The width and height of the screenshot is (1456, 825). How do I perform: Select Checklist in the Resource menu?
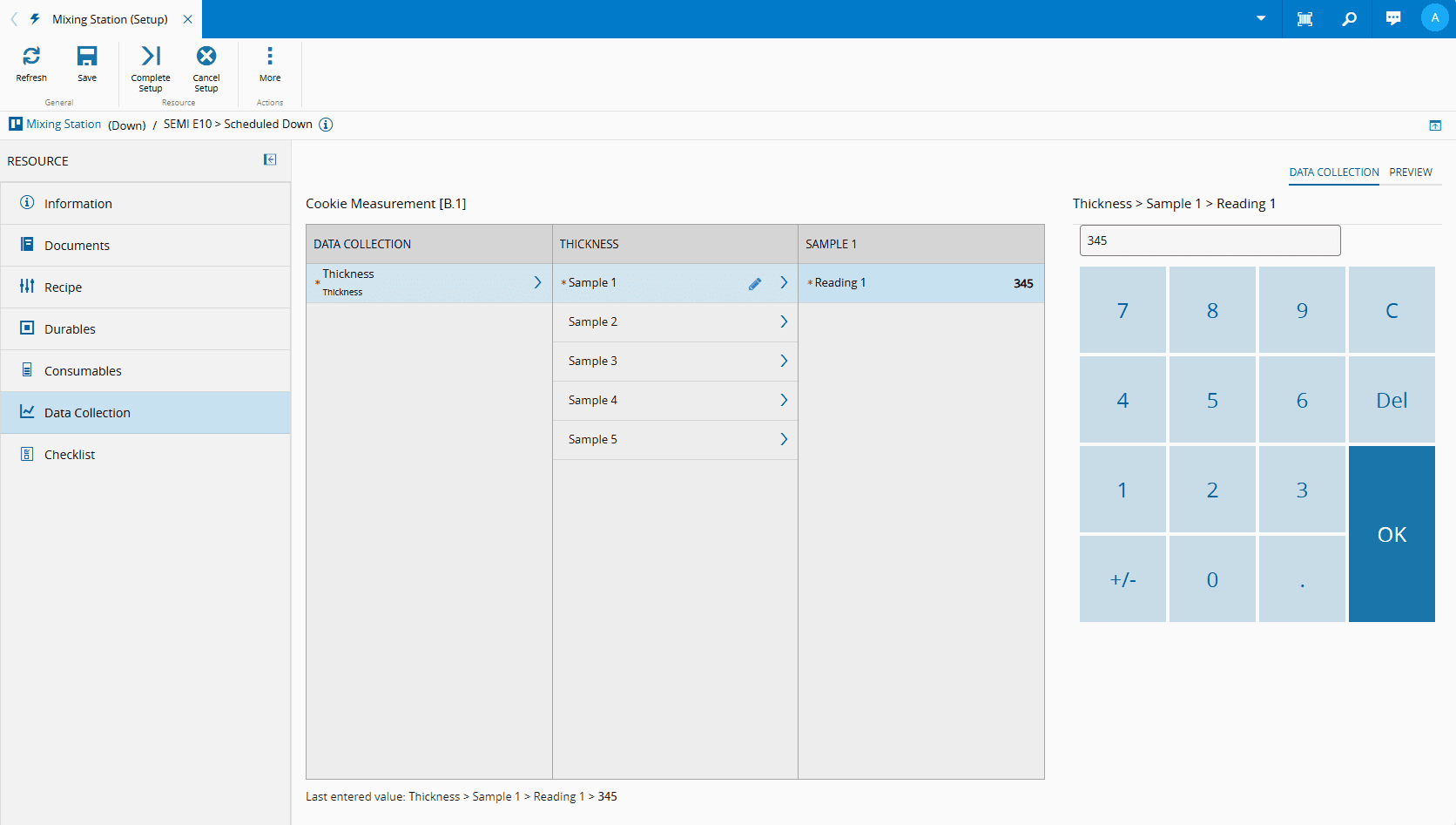pyautogui.click(x=70, y=455)
